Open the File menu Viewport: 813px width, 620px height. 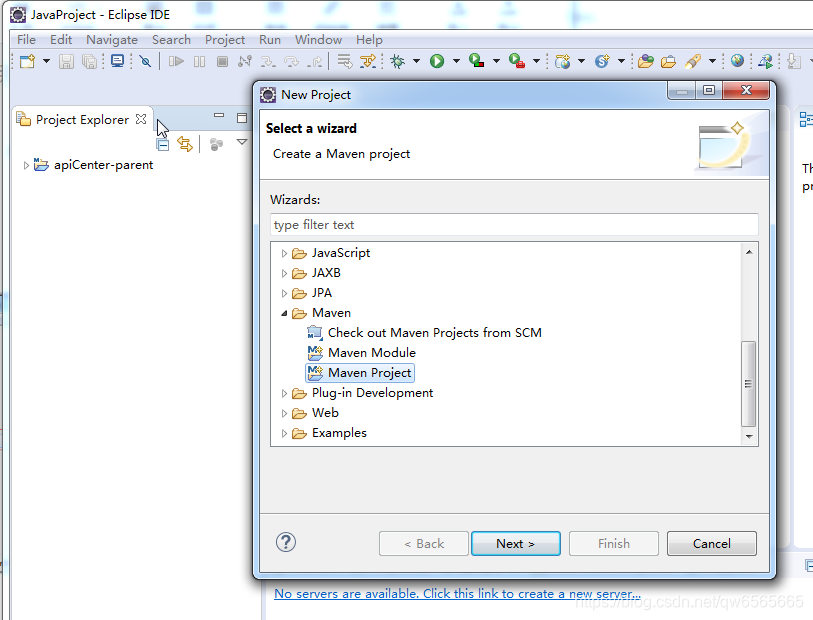pyautogui.click(x=26, y=39)
